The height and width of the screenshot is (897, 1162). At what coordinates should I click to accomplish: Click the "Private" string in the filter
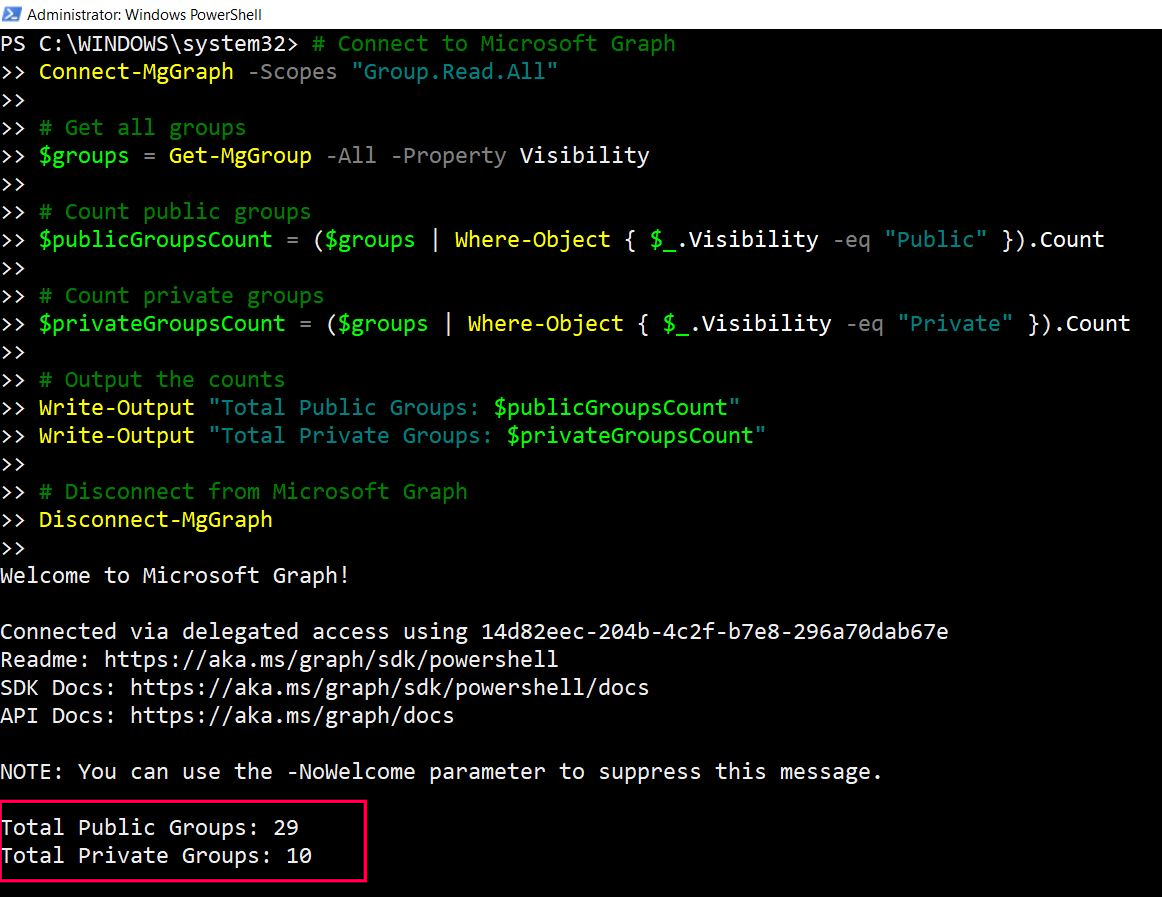point(955,324)
